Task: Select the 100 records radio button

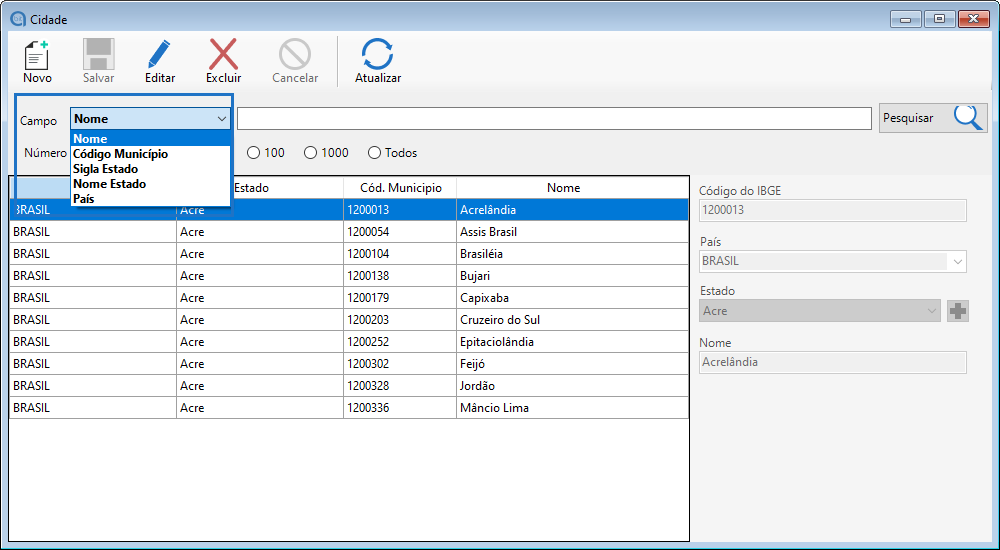Action: pyautogui.click(x=254, y=153)
